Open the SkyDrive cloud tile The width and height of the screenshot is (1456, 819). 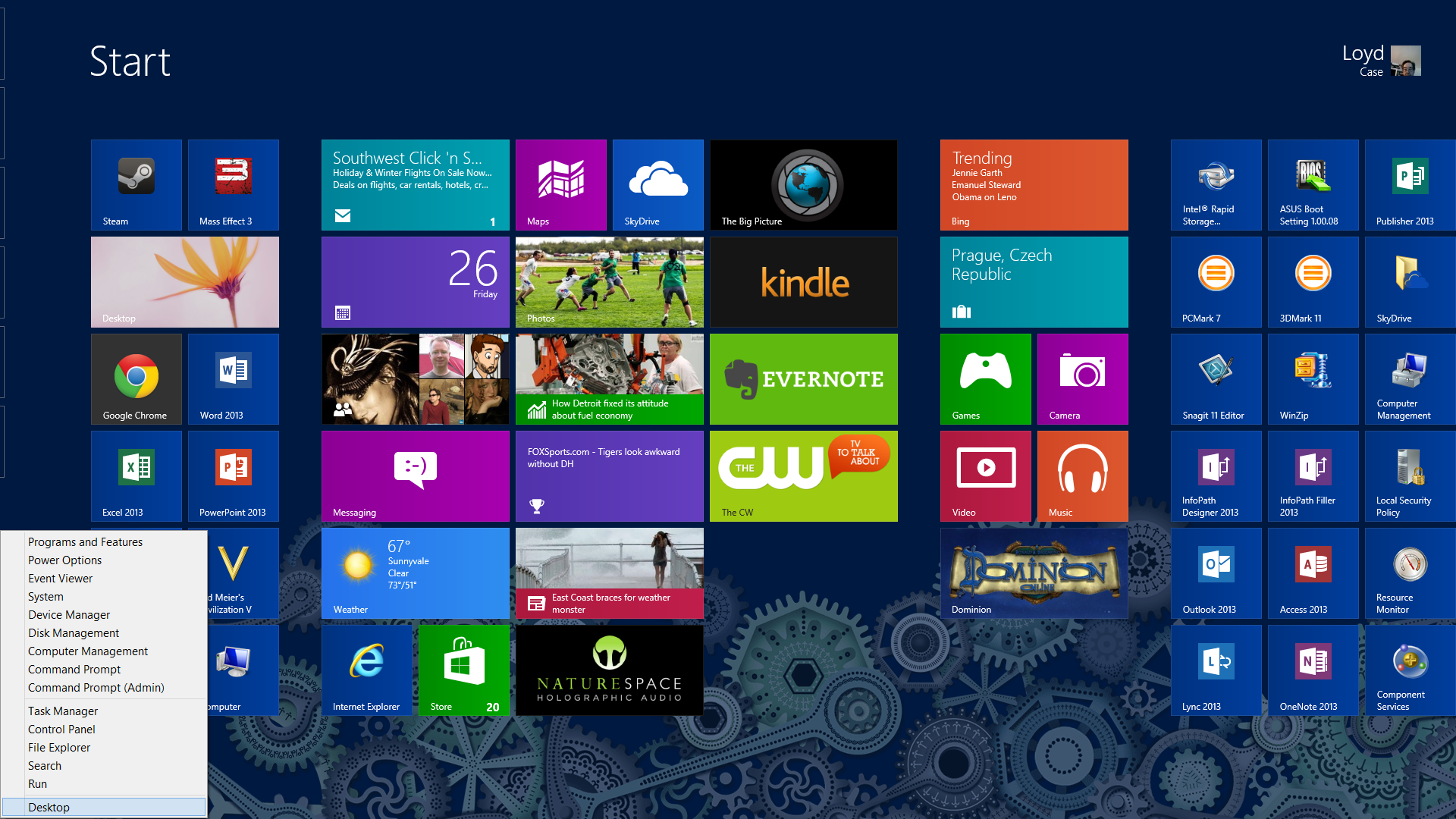tap(657, 184)
